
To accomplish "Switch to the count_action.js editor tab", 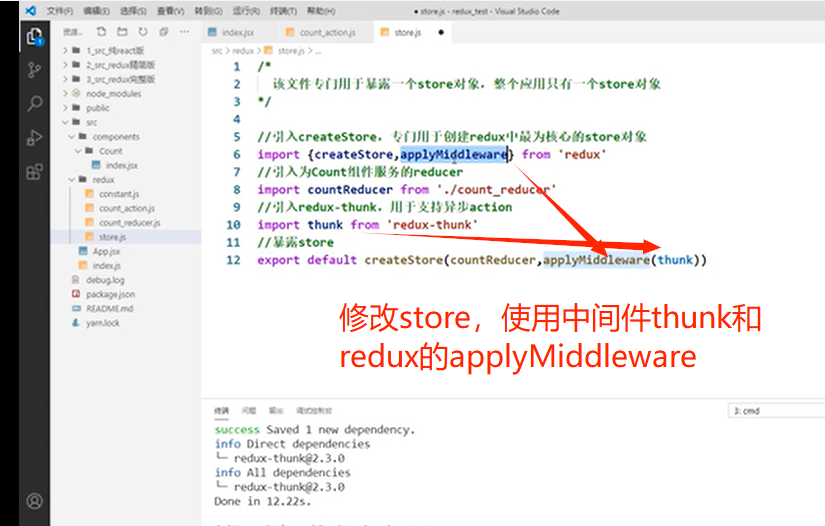I will (x=327, y=32).
